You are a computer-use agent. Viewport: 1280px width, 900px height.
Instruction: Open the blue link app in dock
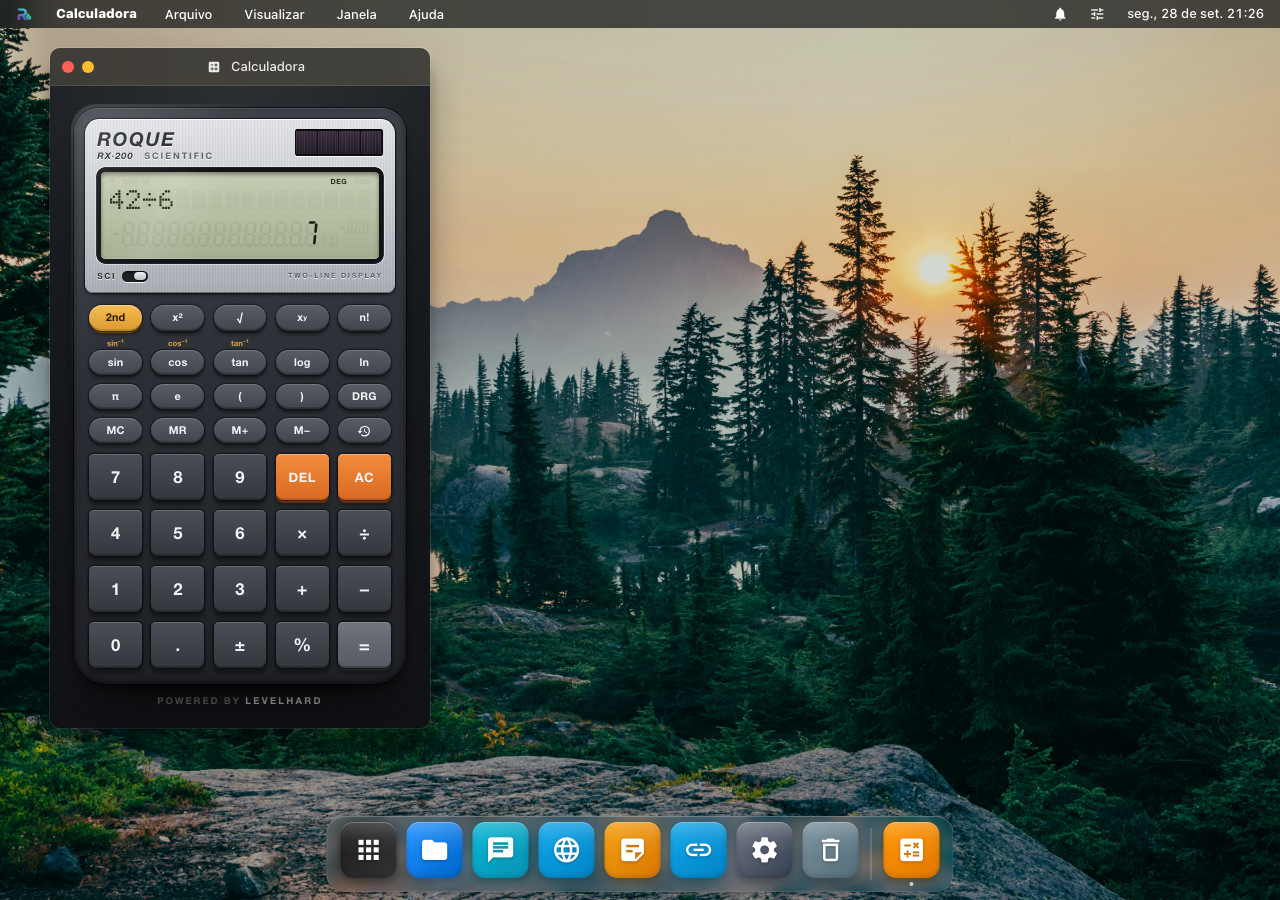point(698,850)
